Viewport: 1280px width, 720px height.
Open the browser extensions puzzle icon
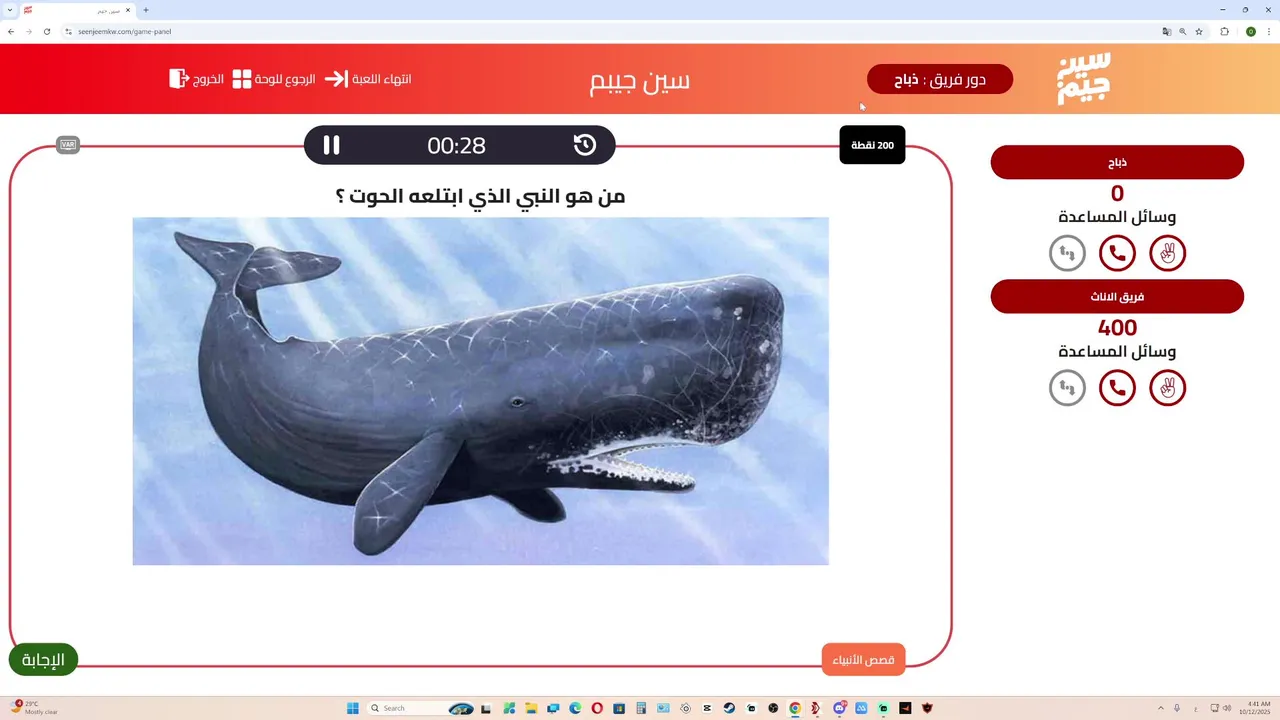click(x=1224, y=31)
